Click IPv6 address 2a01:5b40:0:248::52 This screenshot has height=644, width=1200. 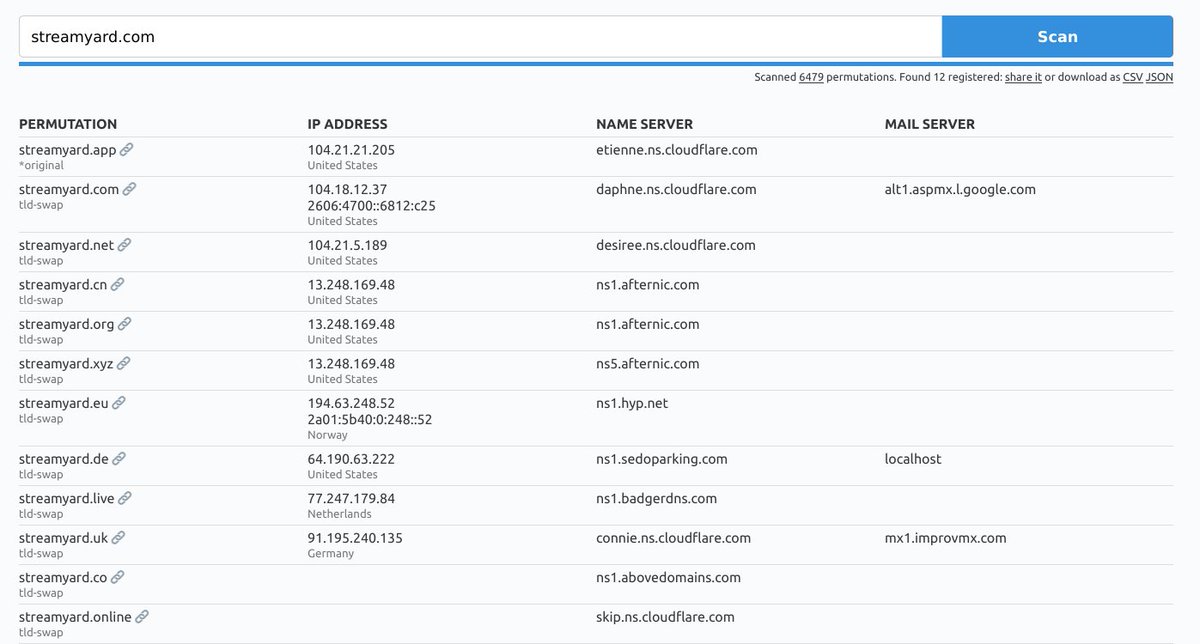(x=370, y=420)
